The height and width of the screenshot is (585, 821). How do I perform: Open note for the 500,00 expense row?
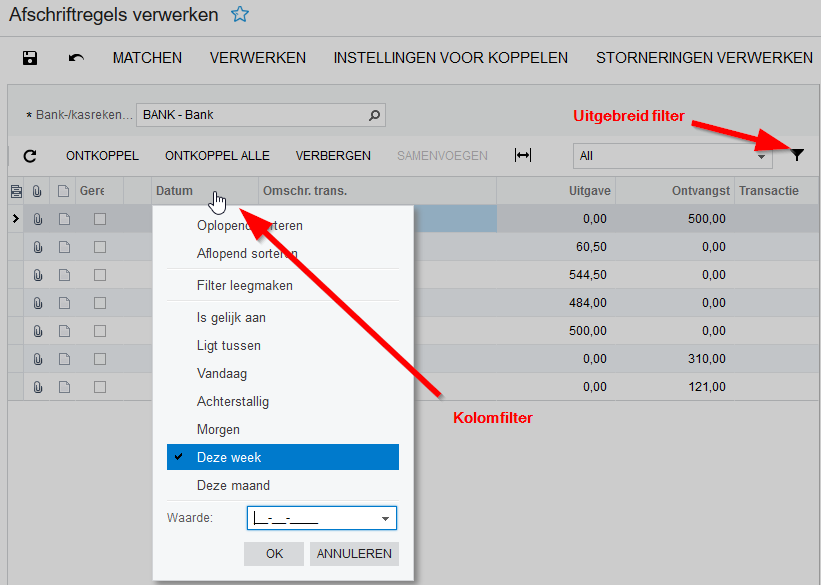pos(64,331)
